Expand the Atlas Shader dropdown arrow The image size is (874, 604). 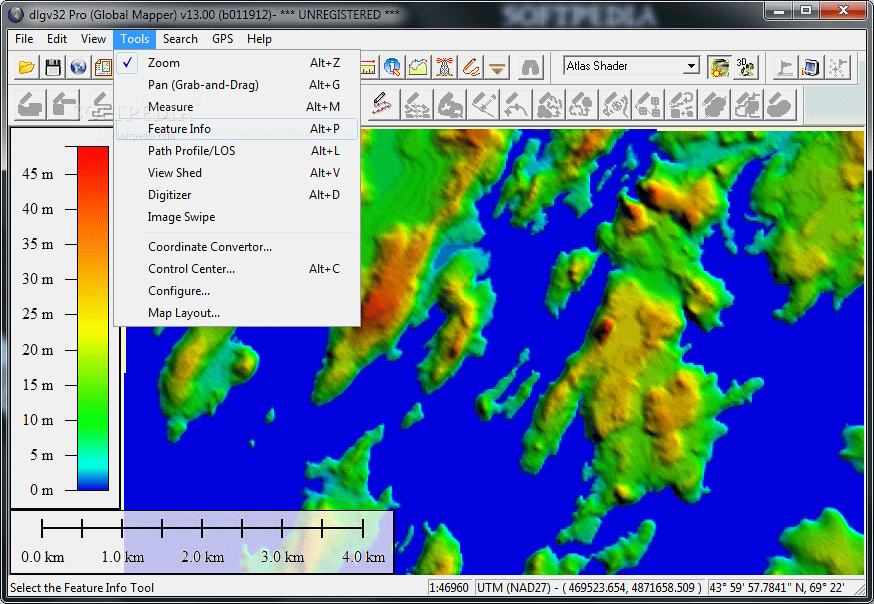tap(691, 66)
